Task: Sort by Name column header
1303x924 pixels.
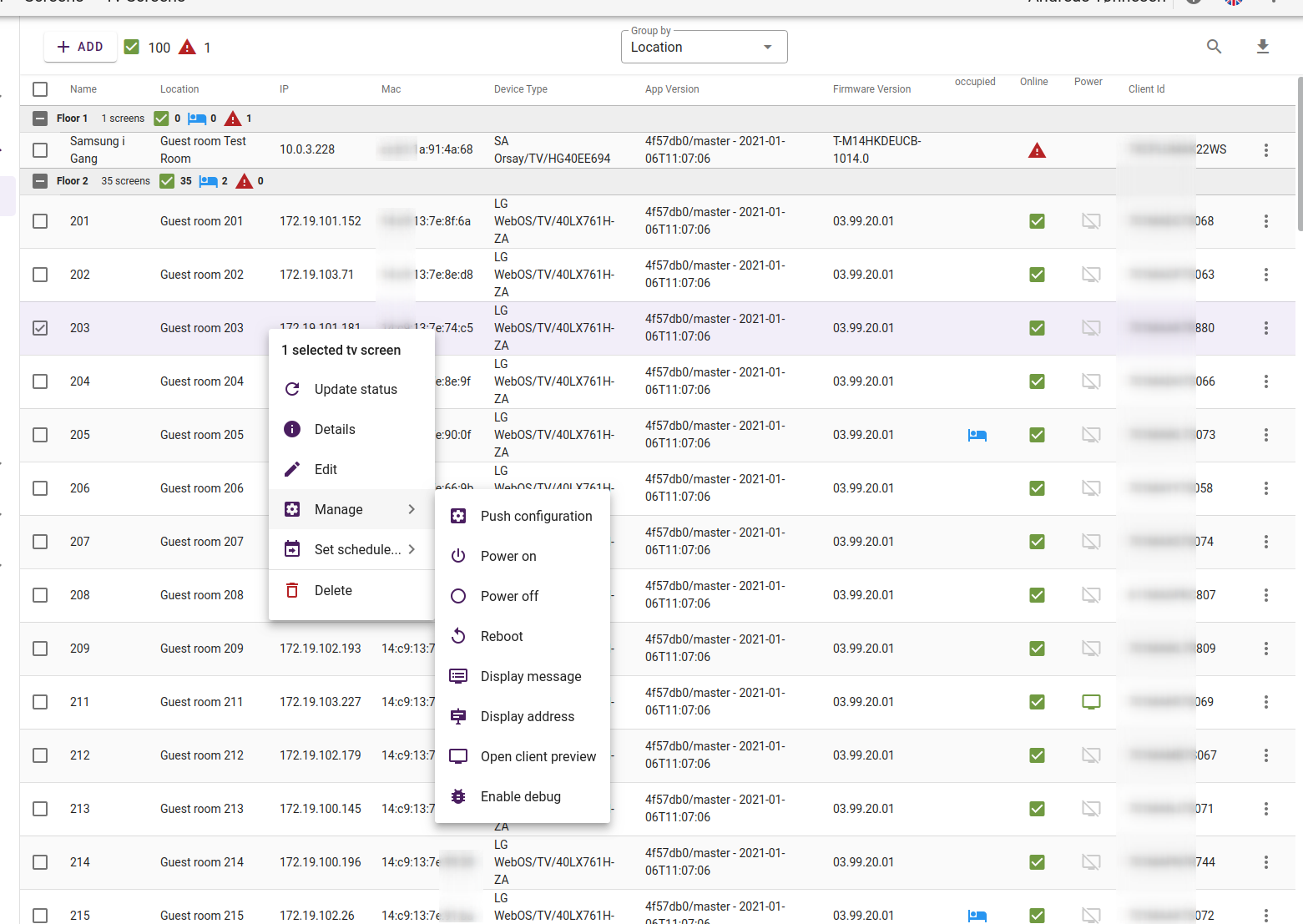Action: (x=83, y=89)
